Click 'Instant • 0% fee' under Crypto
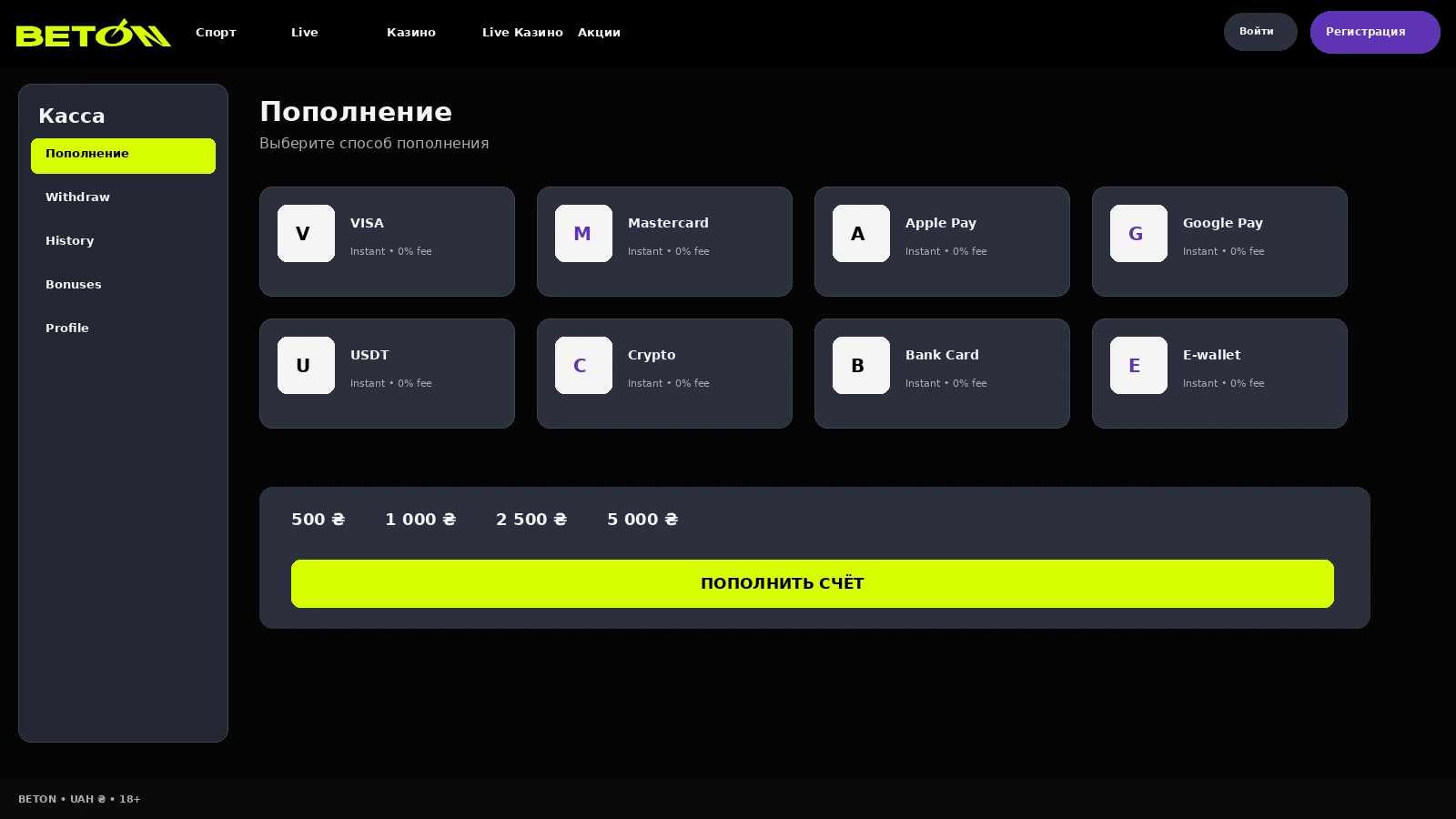 pos(668,383)
